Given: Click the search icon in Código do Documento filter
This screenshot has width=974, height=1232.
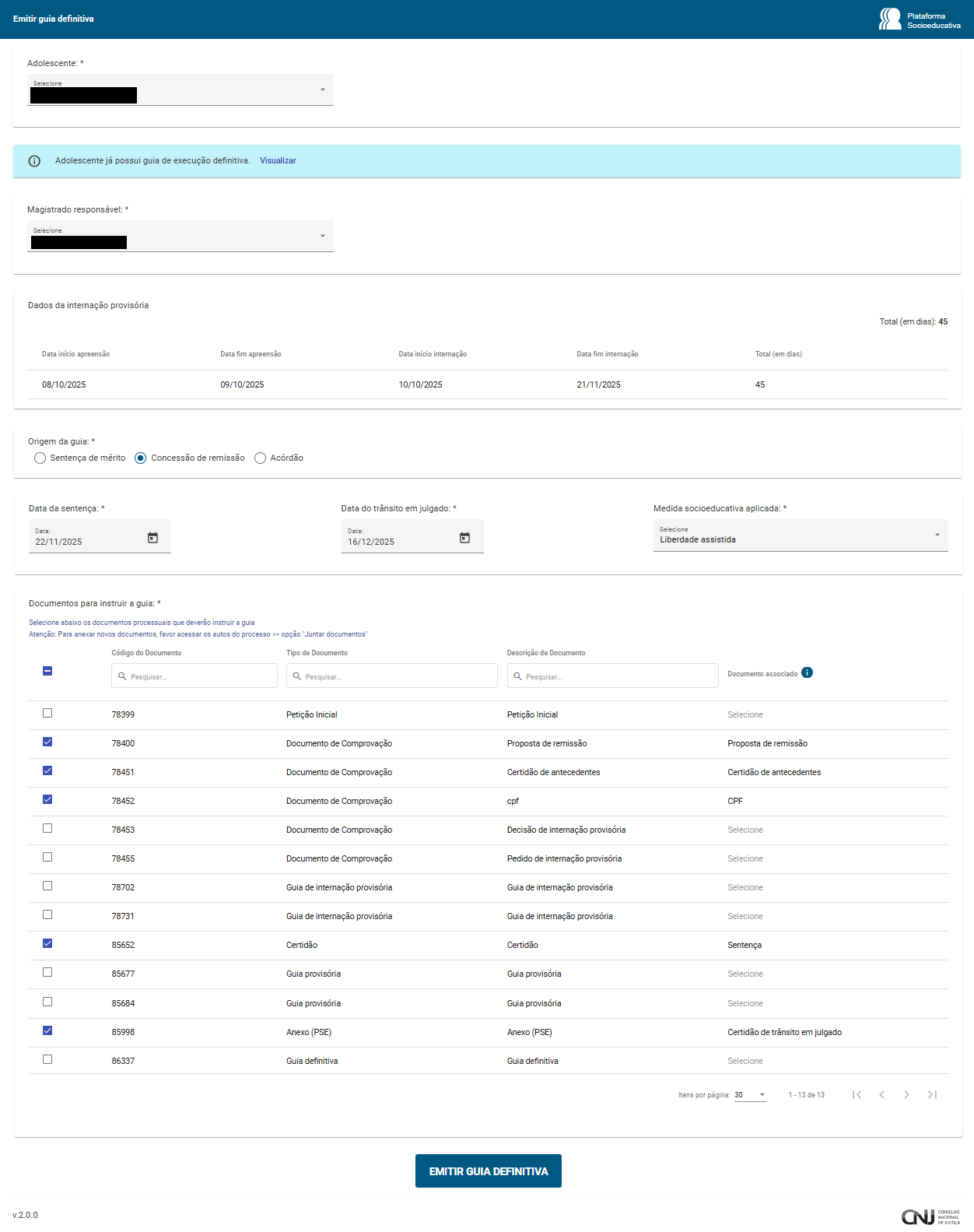Looking at the screenshot, I should pos(122,676).
